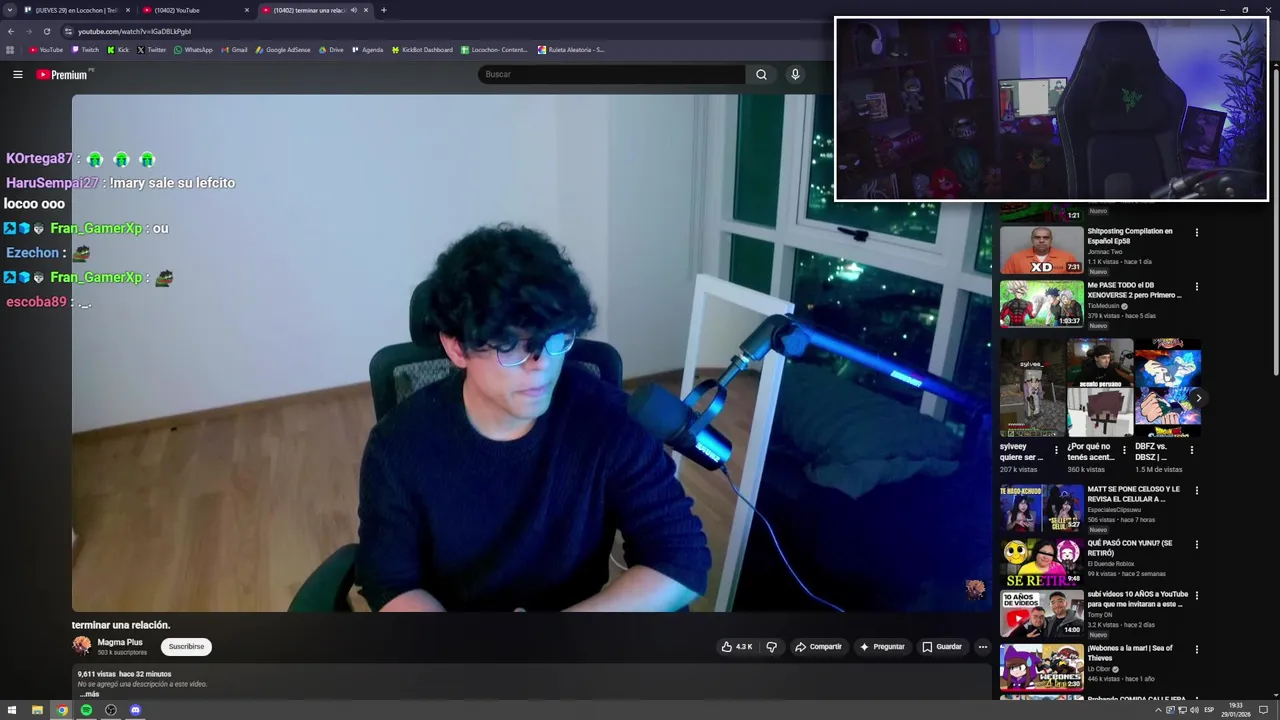Open options for 'subí videos 10 AÑOS' video
This screenshot has height=720, width=1280.
pyautogui.click(x=1196, y=596)
